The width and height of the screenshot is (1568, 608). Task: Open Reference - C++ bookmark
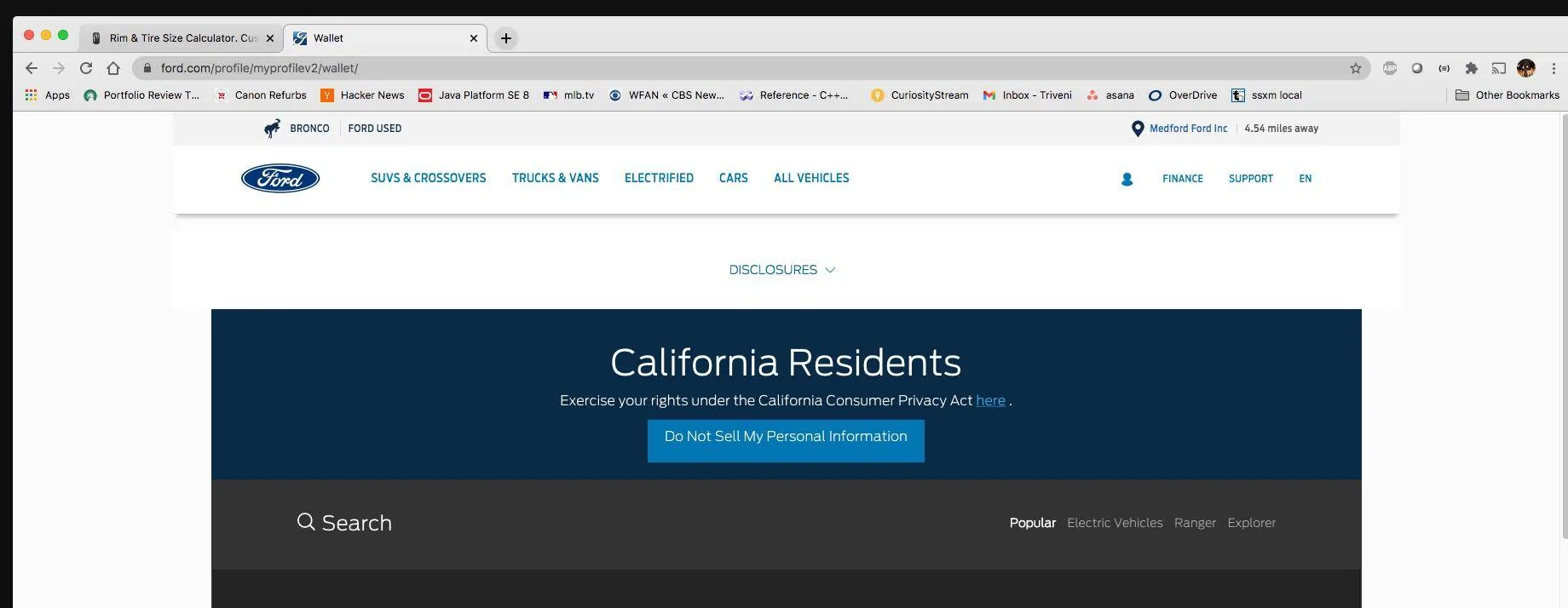794,95
